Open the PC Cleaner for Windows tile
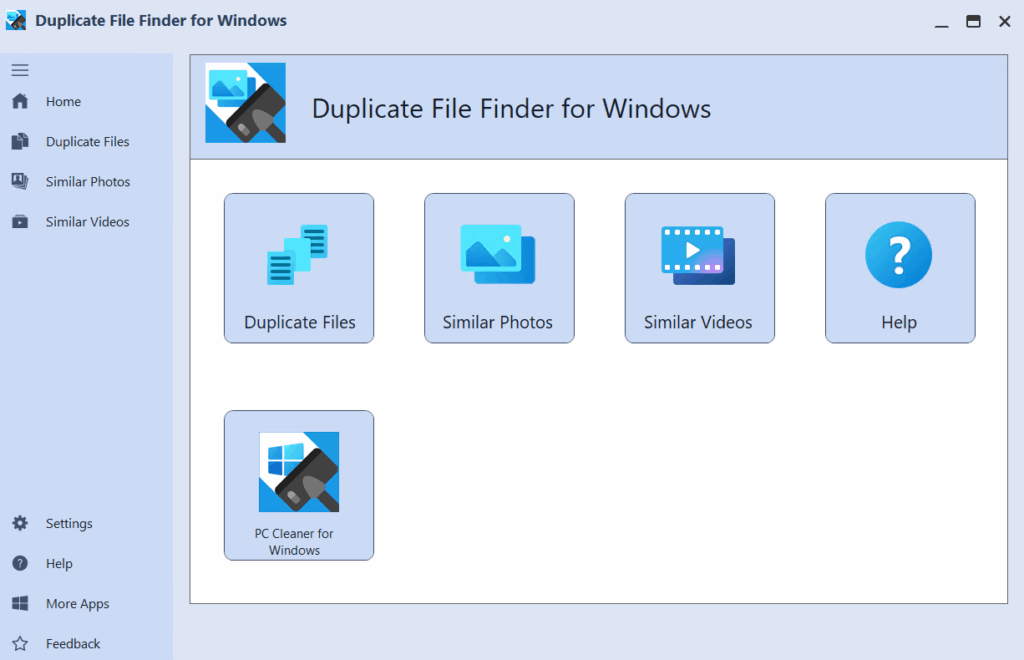The image size is (1024, 660). pyautogui.click(x=299, y=485)
